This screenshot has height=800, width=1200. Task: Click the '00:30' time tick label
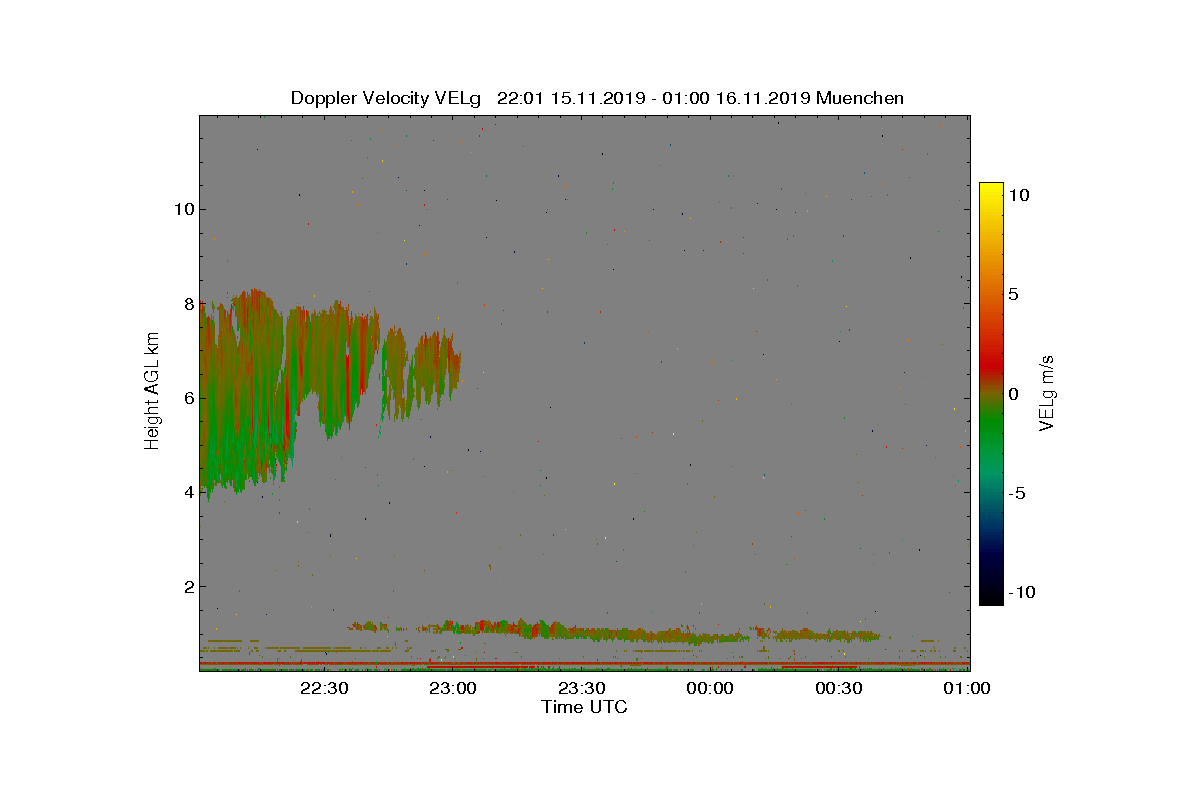[839, 688]
